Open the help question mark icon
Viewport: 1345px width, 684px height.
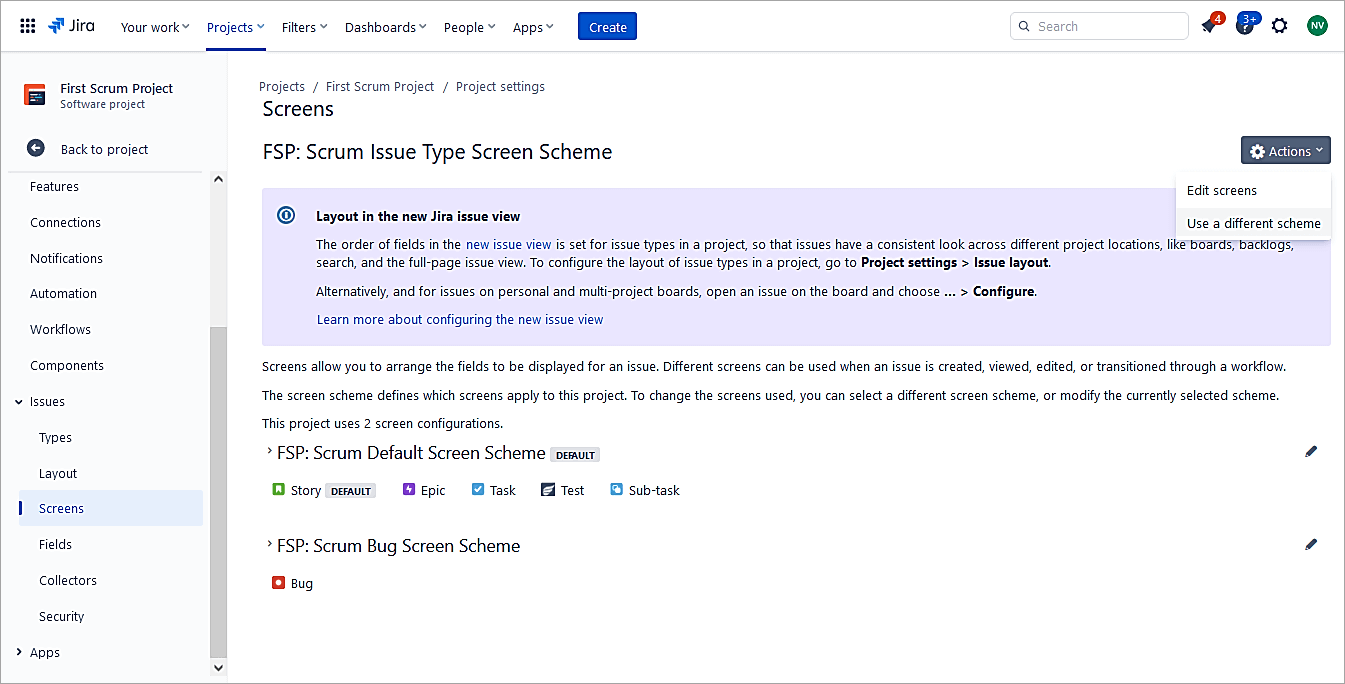1244,27
